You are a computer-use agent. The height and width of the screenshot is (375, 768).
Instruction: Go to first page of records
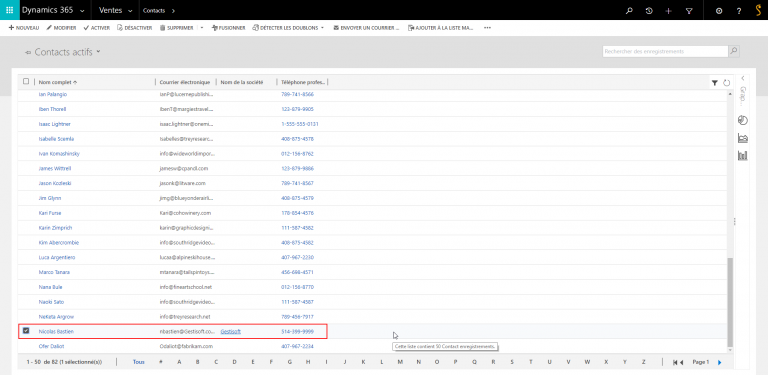tap(675, 362)
